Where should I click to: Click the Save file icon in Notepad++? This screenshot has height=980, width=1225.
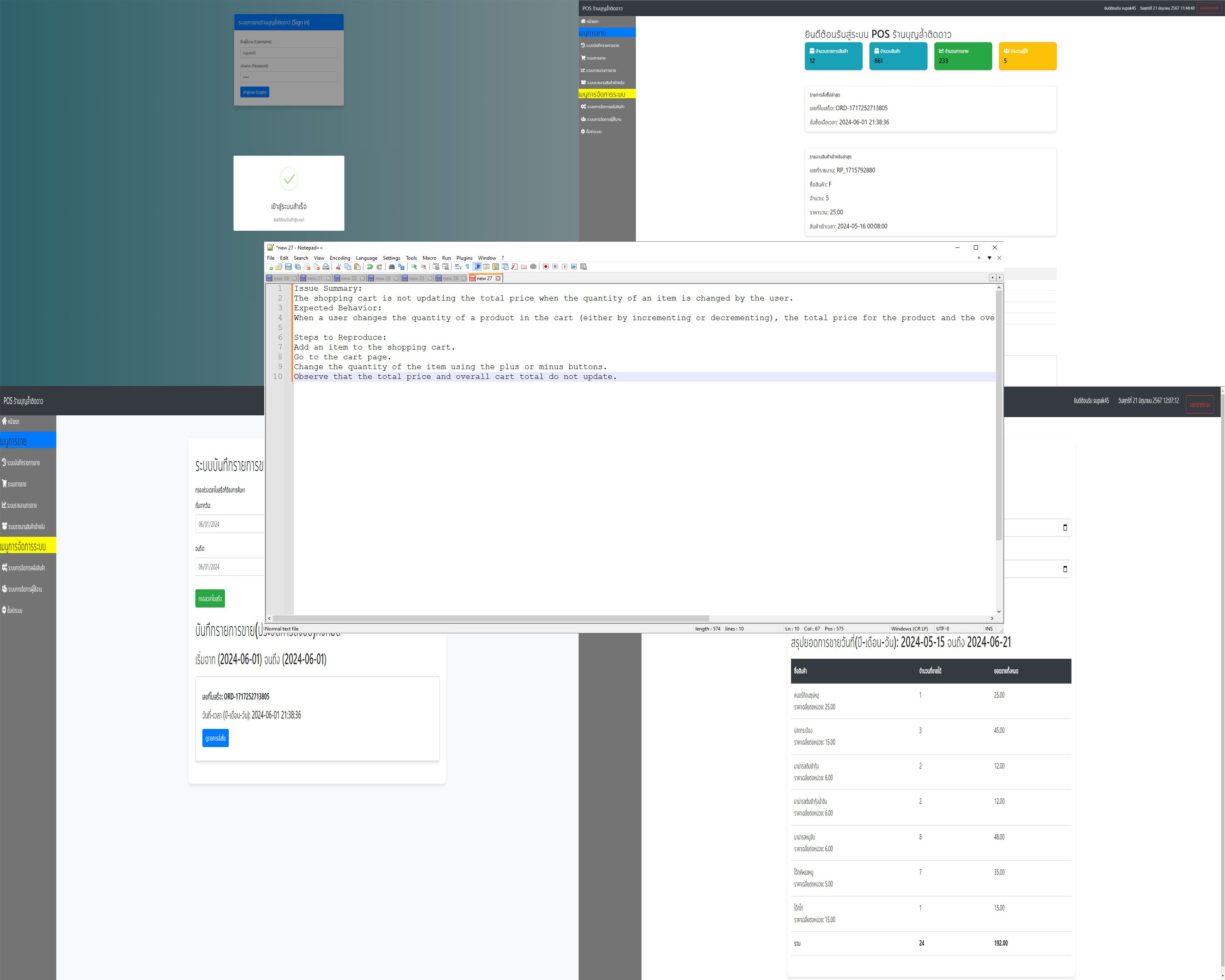(x=288, y=267)
